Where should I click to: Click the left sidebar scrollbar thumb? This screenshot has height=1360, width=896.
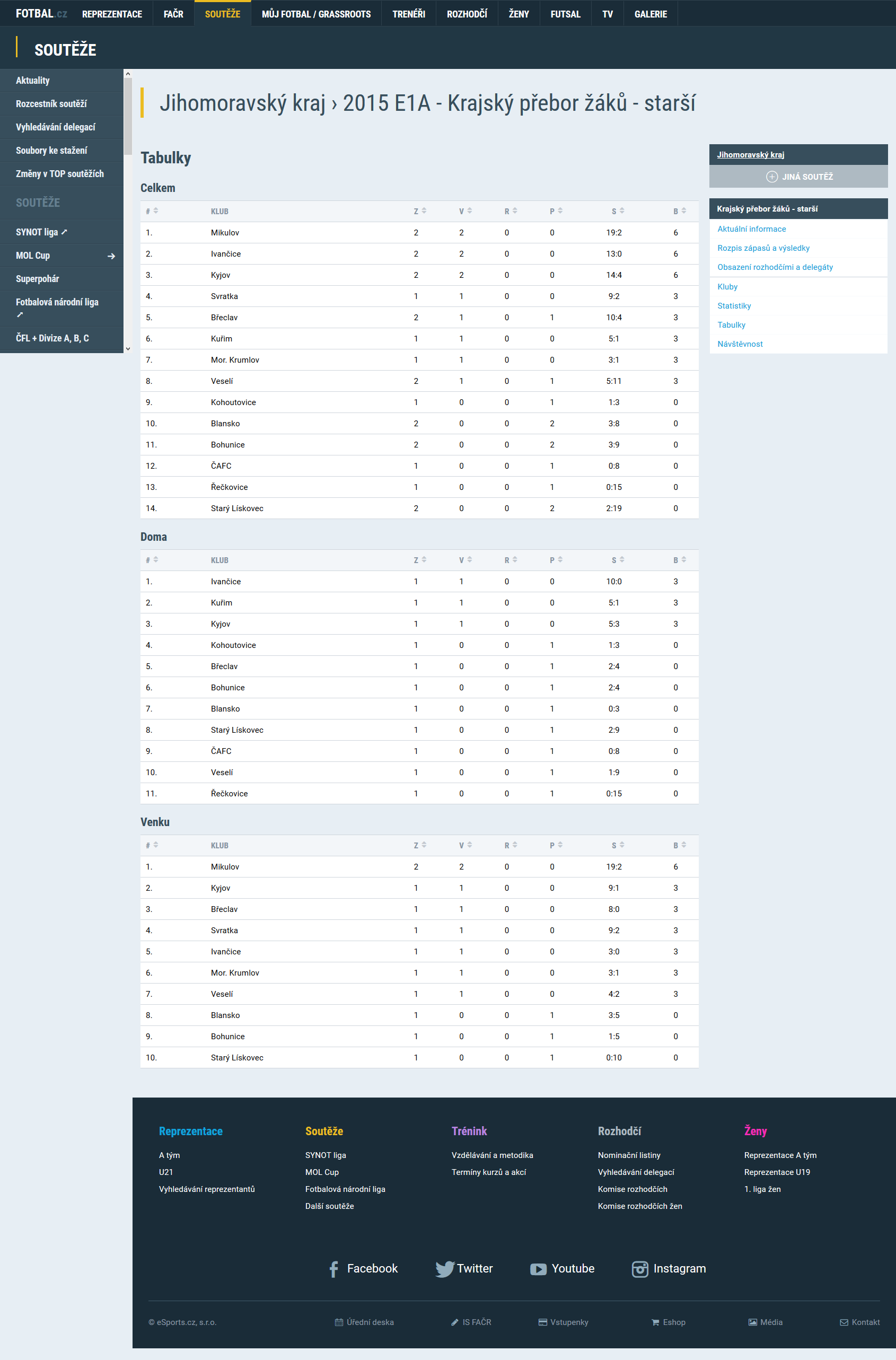(x=128, y=115)
